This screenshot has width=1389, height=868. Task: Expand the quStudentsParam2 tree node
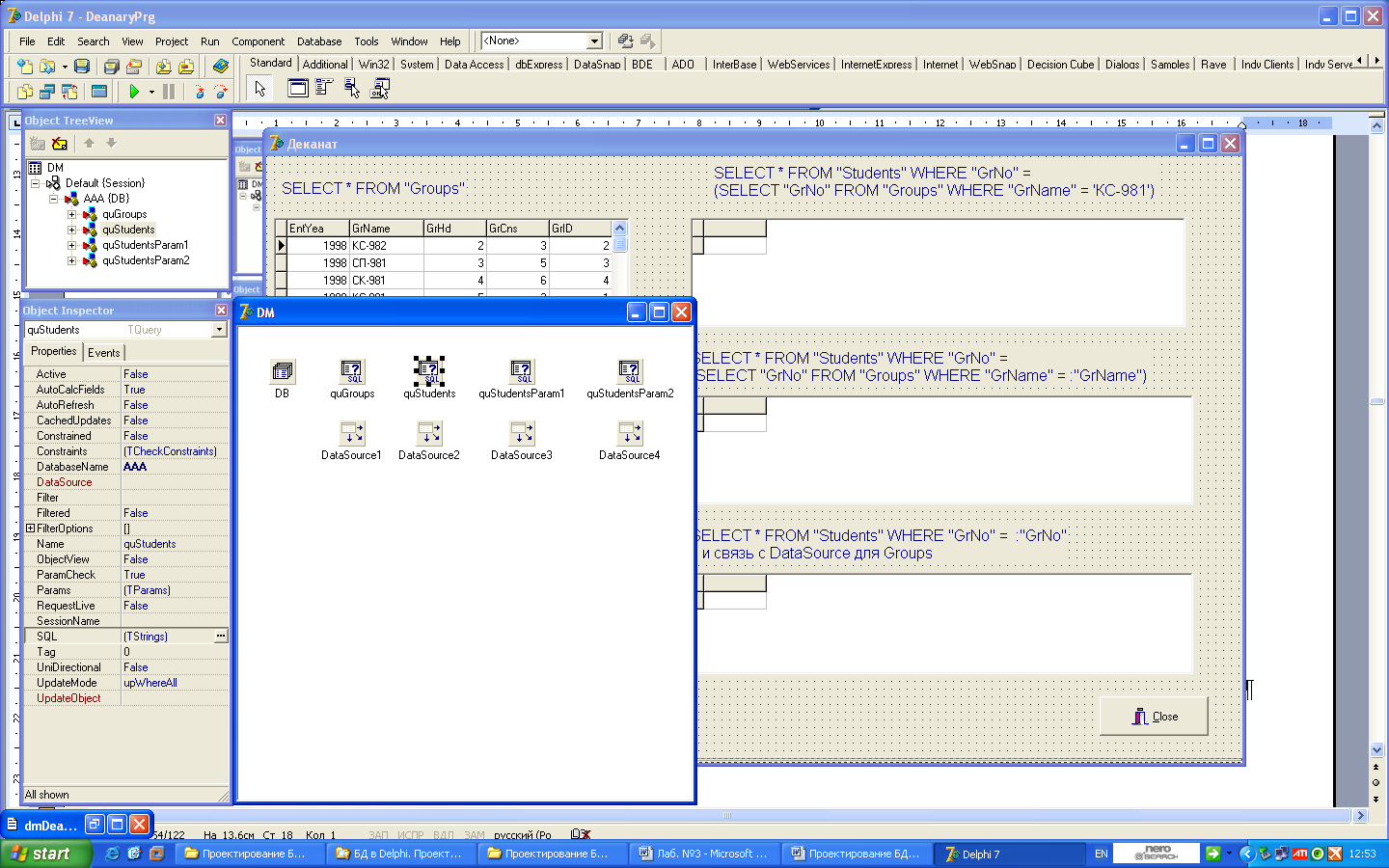click(x=71, y=260)
